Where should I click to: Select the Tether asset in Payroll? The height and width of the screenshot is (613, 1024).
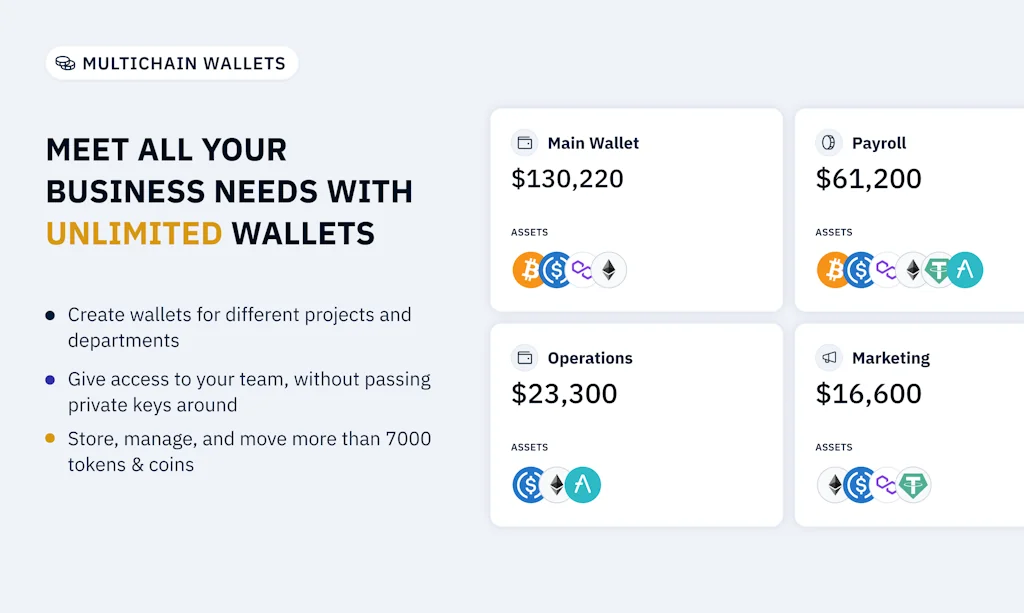pyautogui.click(x=939, y=270)
